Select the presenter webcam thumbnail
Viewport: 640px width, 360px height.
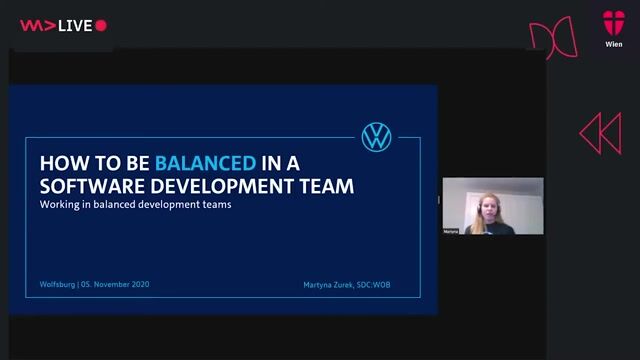[493, 206]
